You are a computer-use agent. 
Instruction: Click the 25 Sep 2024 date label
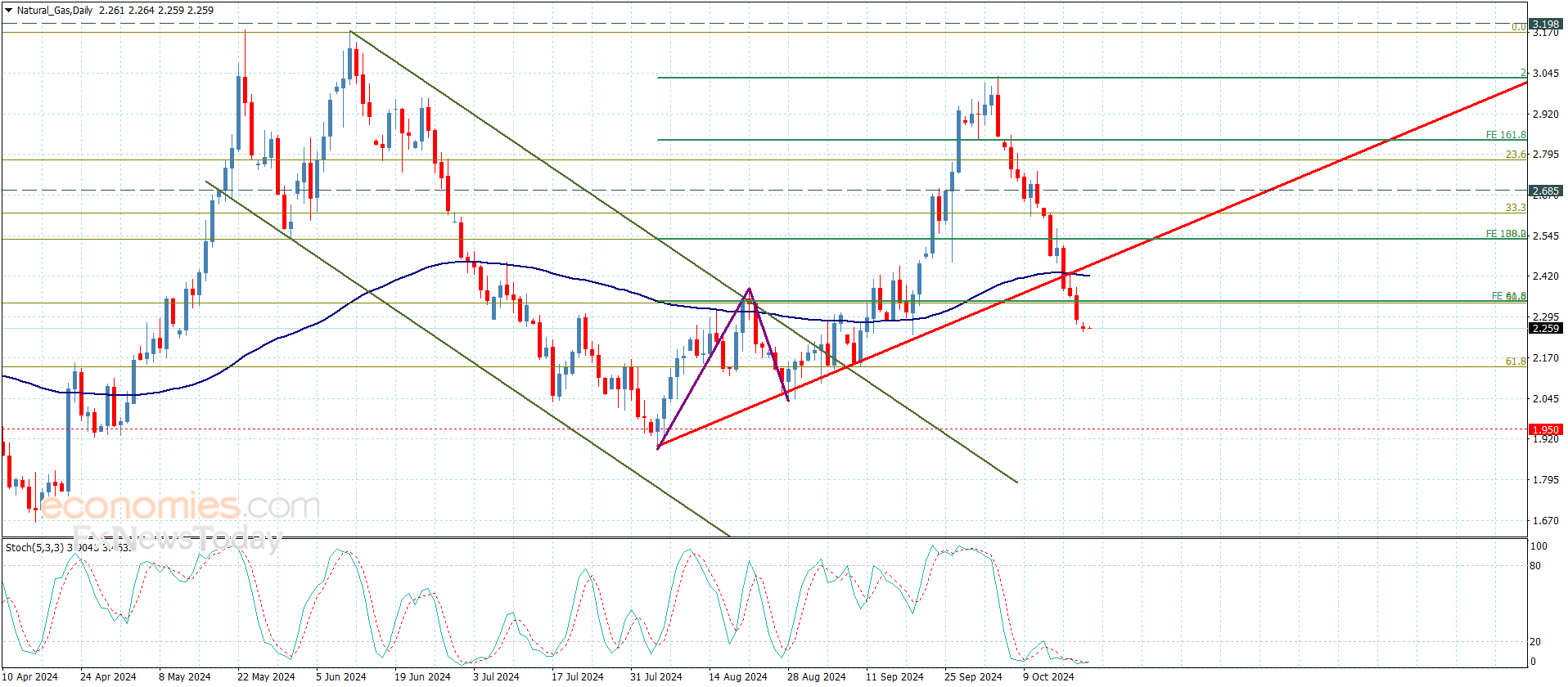click(x=973, y=676)
